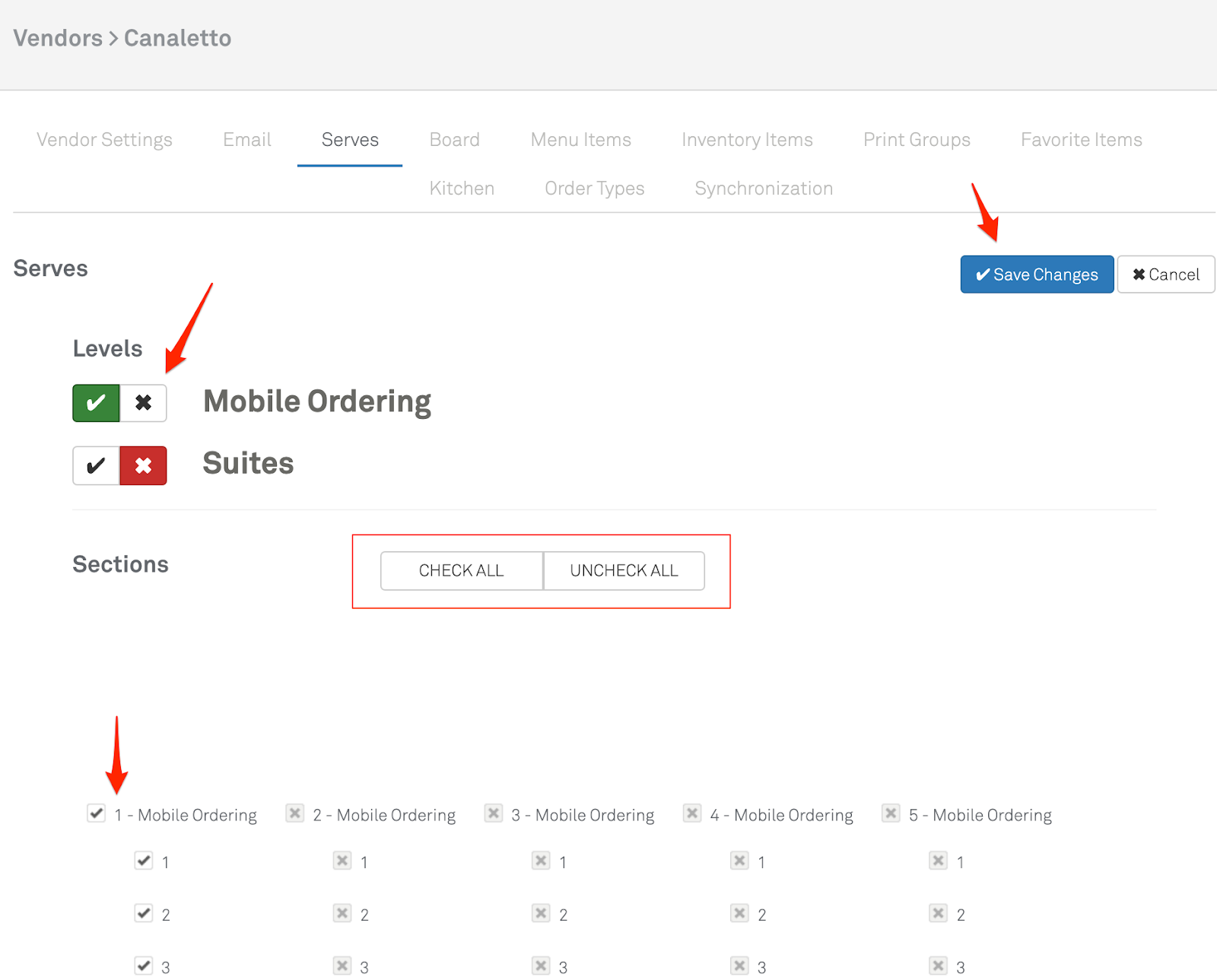This screenshot has width=1217, height=980.
Task: Click the Save Changes button
Action: pos(1037,274)
